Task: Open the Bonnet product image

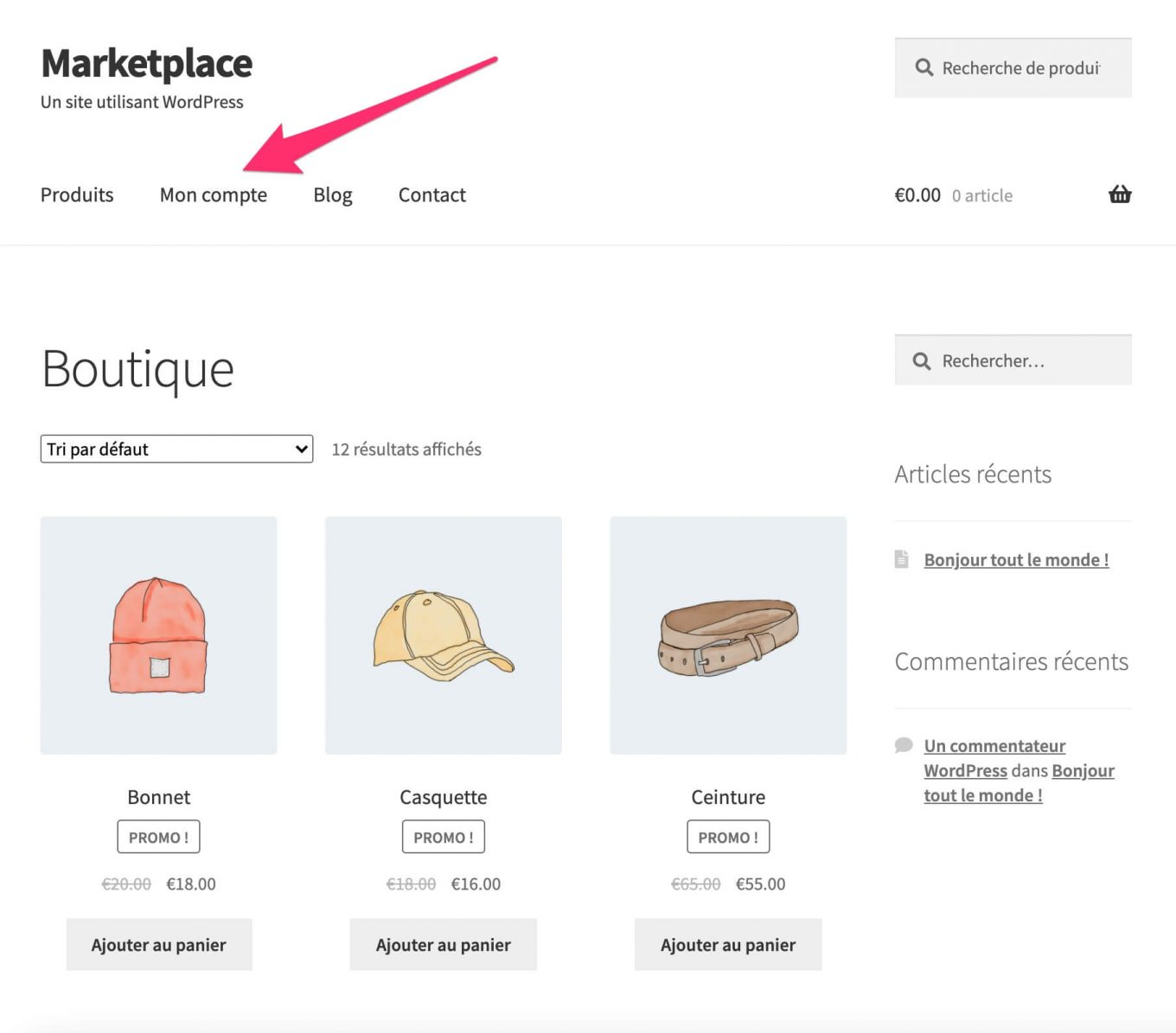Action: 158,634
